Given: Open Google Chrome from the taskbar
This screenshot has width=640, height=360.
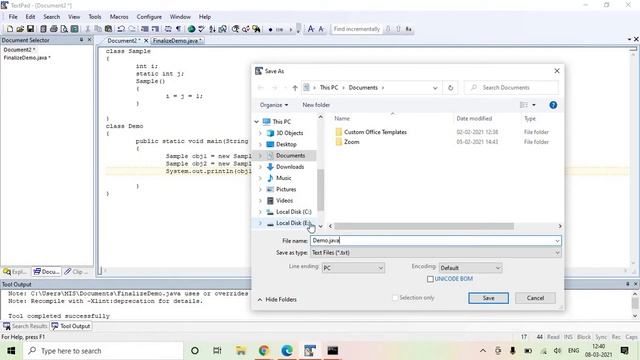Looking at the screenshot, I should [264, 350].
